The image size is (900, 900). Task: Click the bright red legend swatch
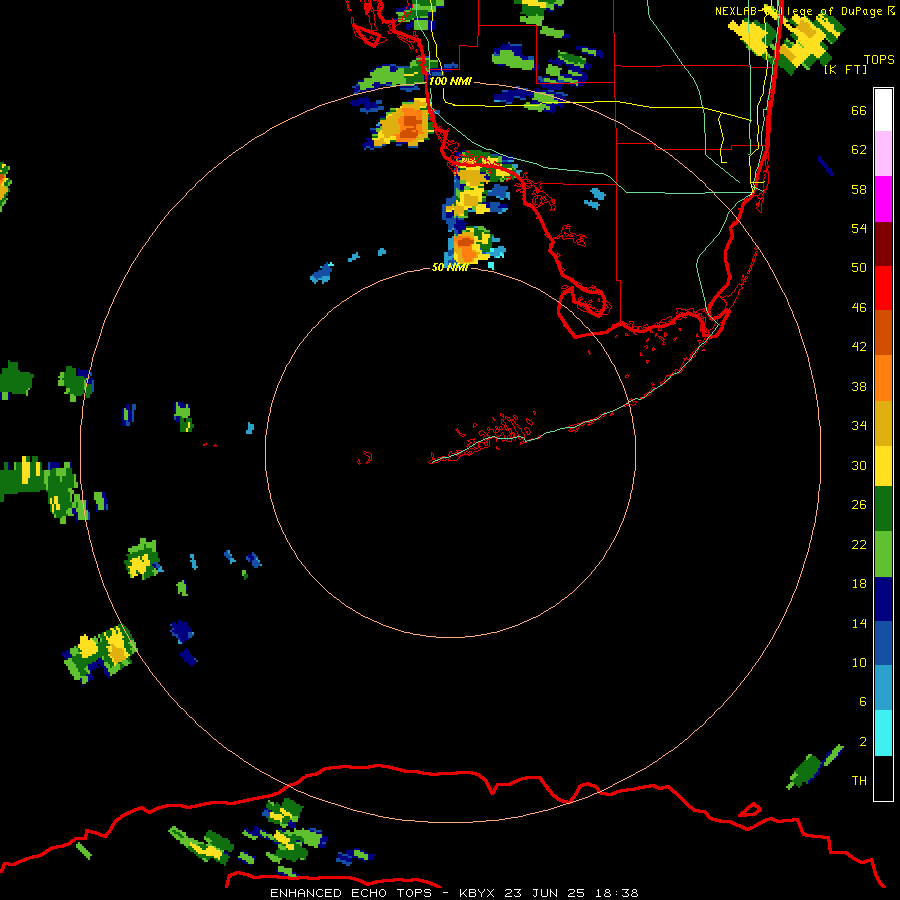883,288
